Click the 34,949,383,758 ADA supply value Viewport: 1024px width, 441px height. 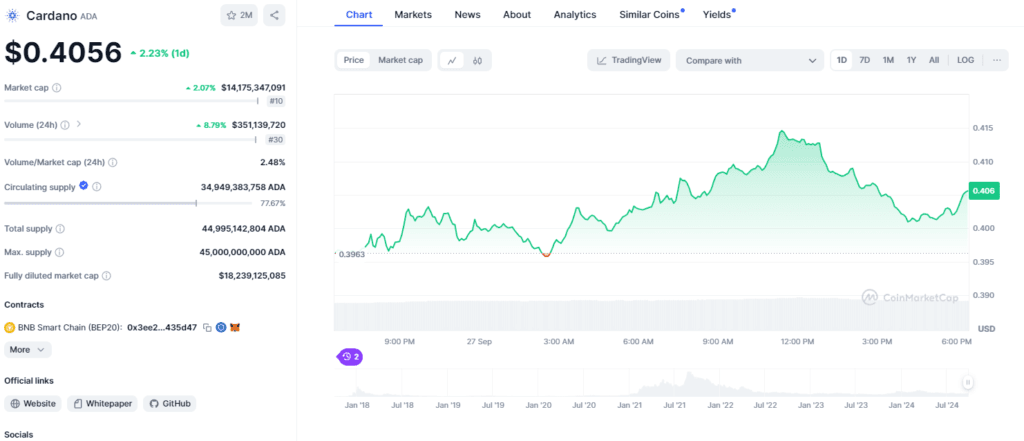point(243,187)
